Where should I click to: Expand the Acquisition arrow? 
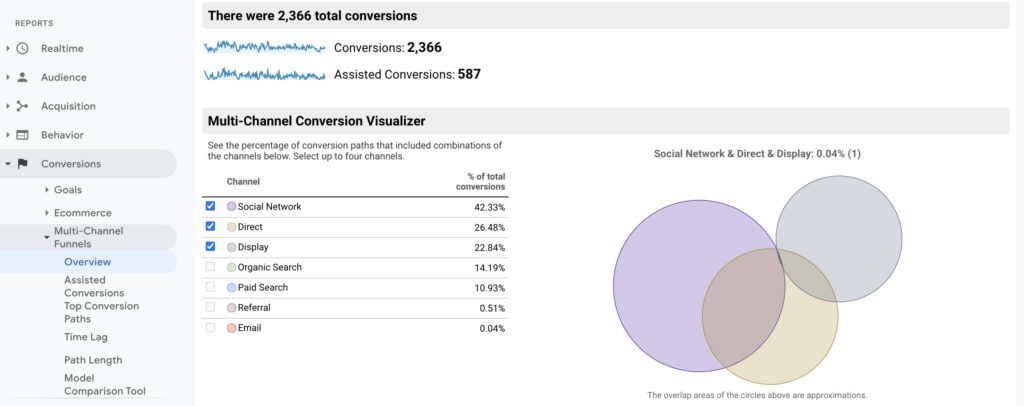[8, 106]
